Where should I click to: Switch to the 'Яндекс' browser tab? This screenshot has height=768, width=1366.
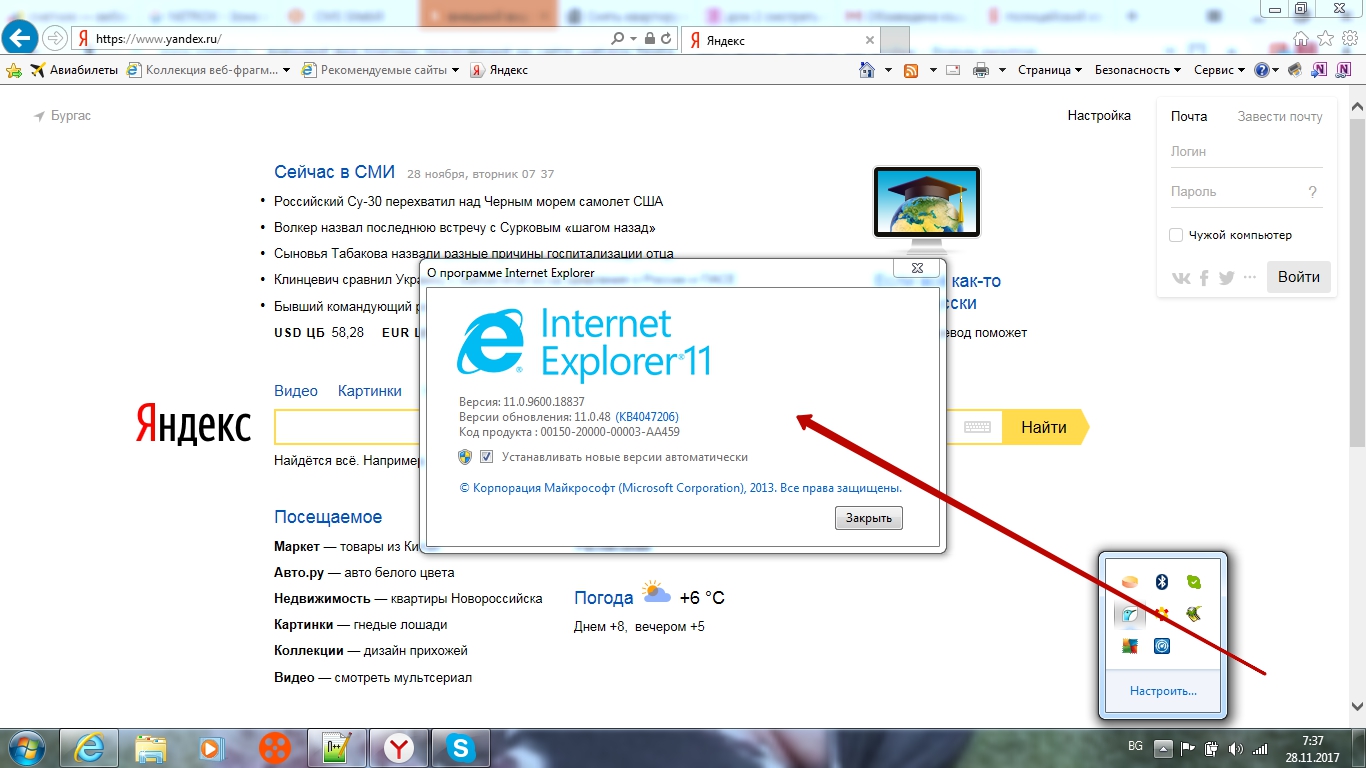(780, 40)
